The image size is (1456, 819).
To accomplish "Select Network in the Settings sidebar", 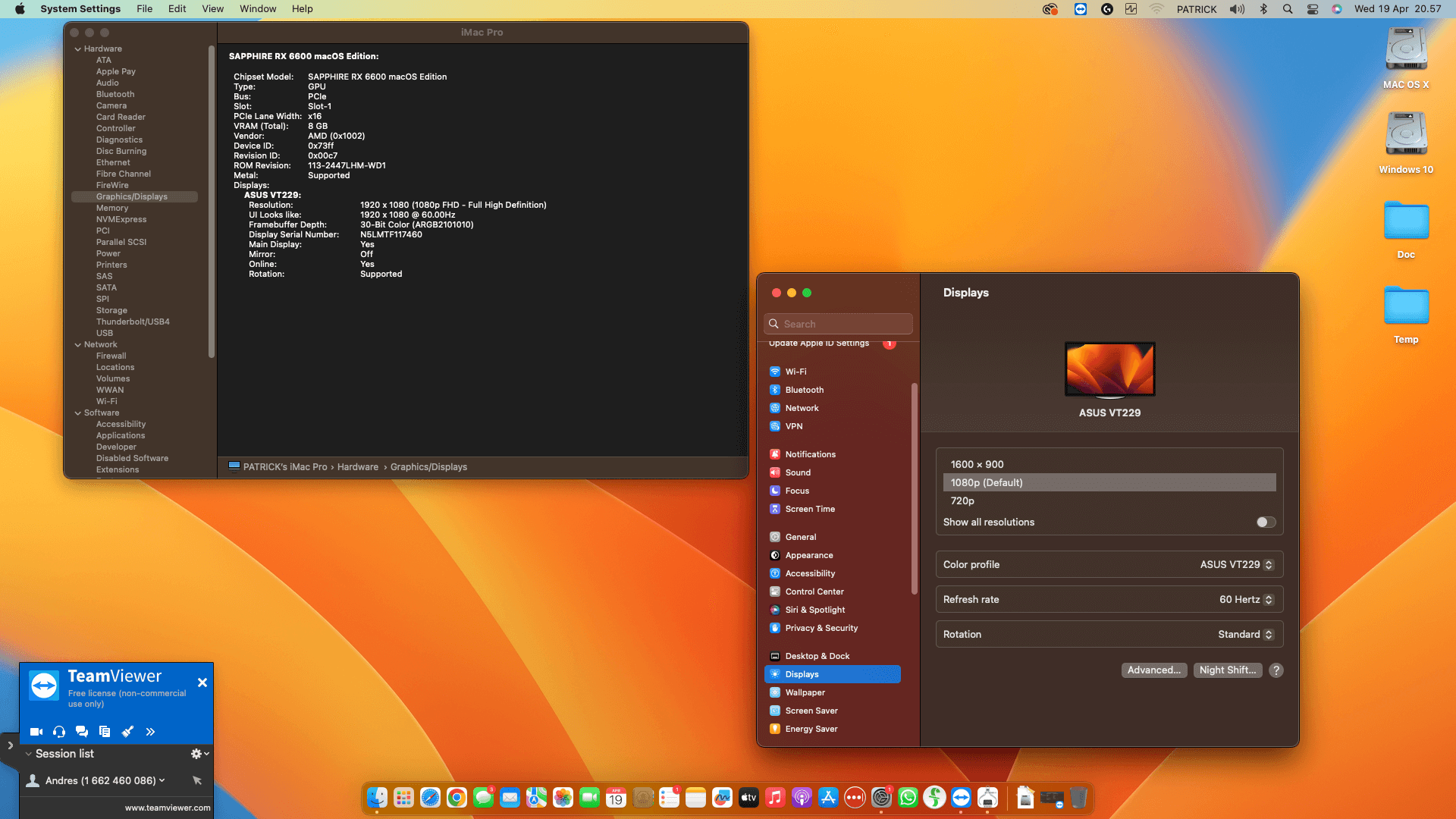I will 832,408.
